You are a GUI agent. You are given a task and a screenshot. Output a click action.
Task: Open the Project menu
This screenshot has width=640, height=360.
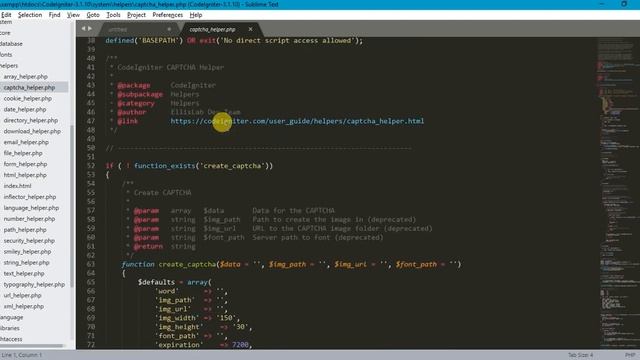(x=136, y=15)
